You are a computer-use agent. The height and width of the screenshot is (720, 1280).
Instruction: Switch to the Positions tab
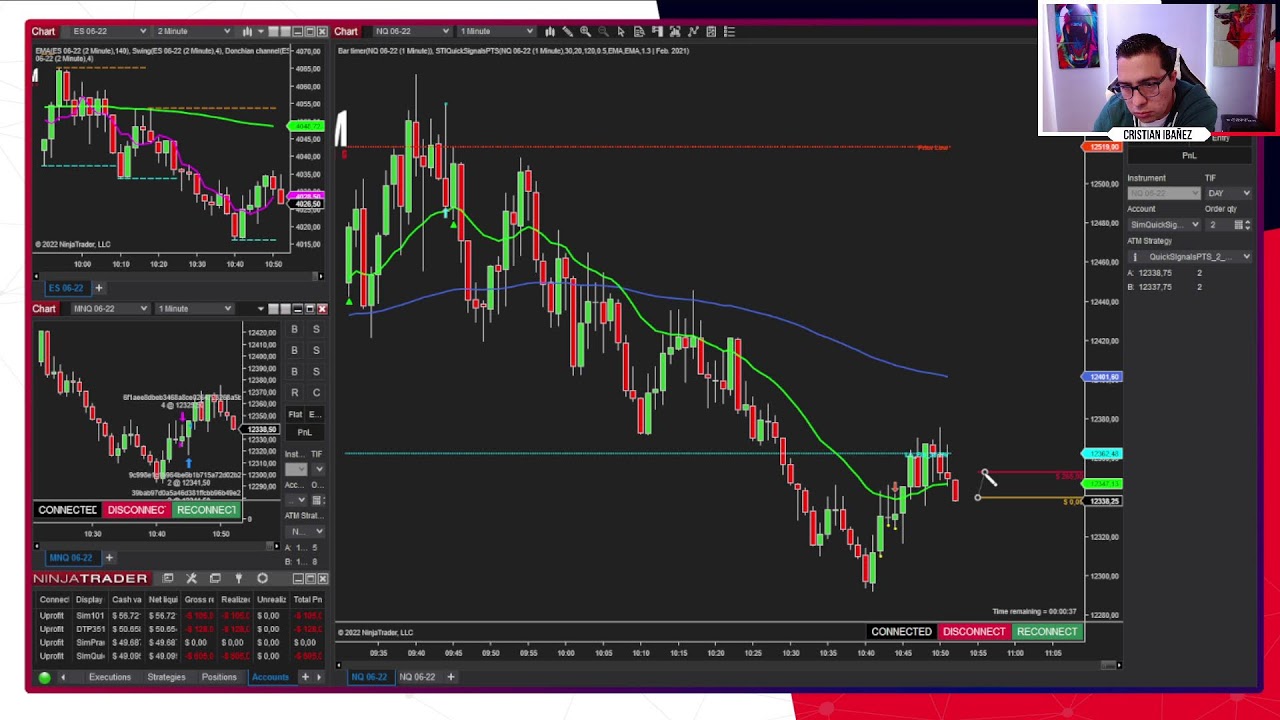[219, 677]
